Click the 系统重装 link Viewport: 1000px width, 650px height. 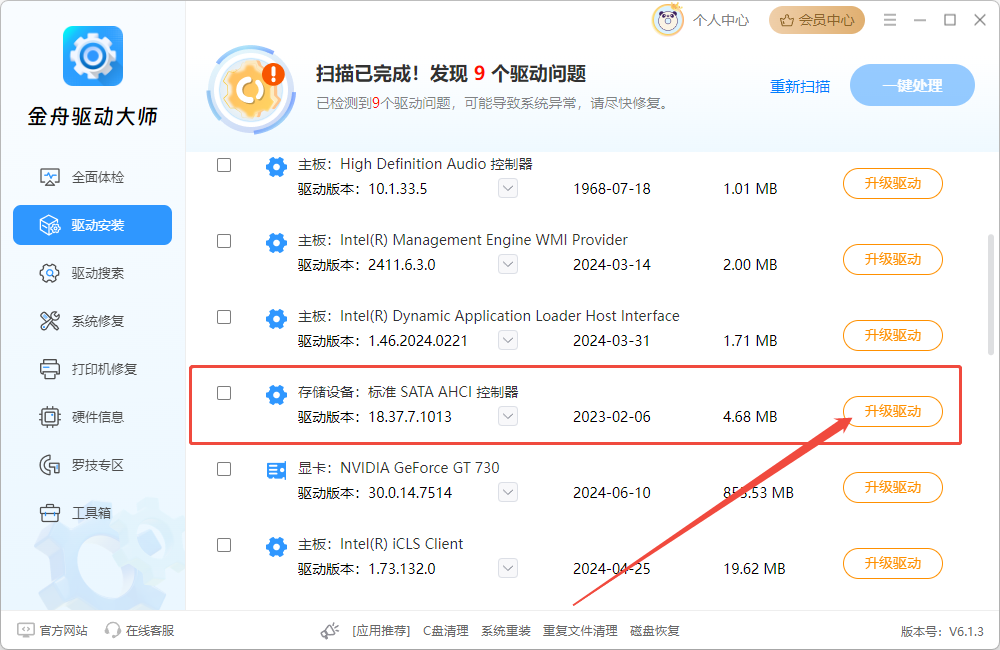(x=506, y=631)
